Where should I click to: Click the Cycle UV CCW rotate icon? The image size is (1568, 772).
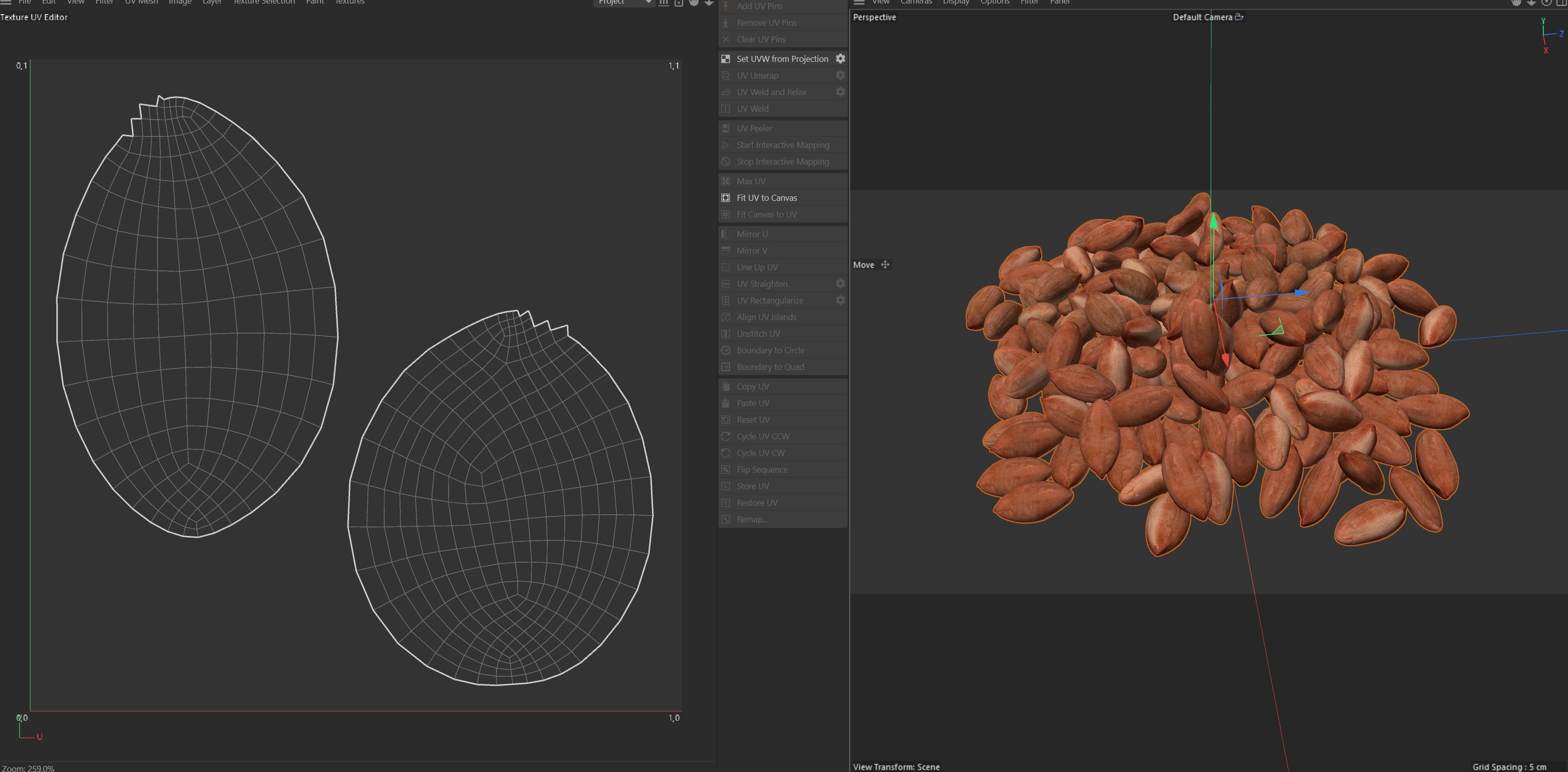(725, 436)
